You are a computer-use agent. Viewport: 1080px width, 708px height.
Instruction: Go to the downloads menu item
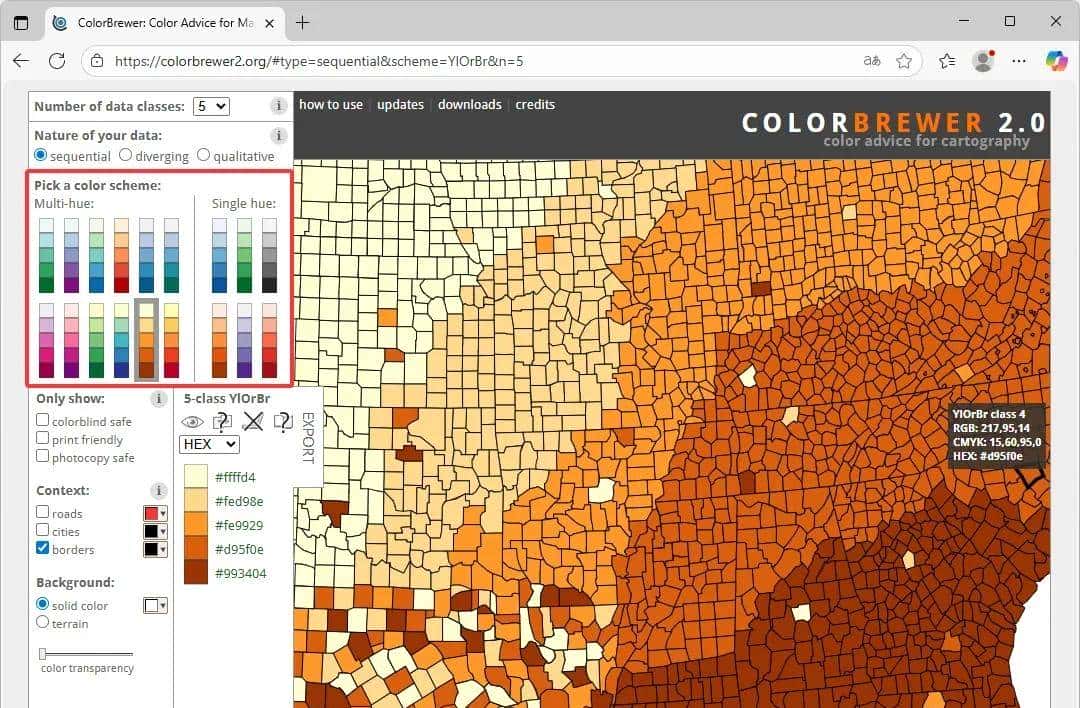(x=469, y=104)
